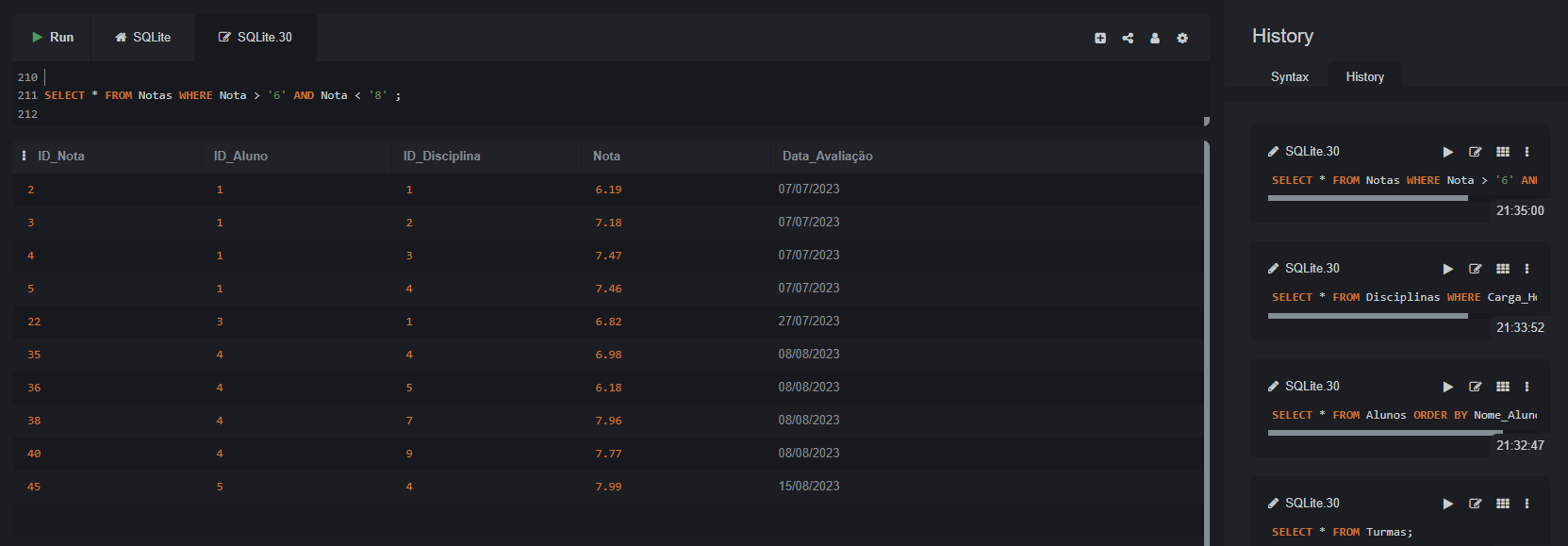1568x546 pixels.
Task: Run the Turmas history query with its play icon
Action: click(1448, 504)
